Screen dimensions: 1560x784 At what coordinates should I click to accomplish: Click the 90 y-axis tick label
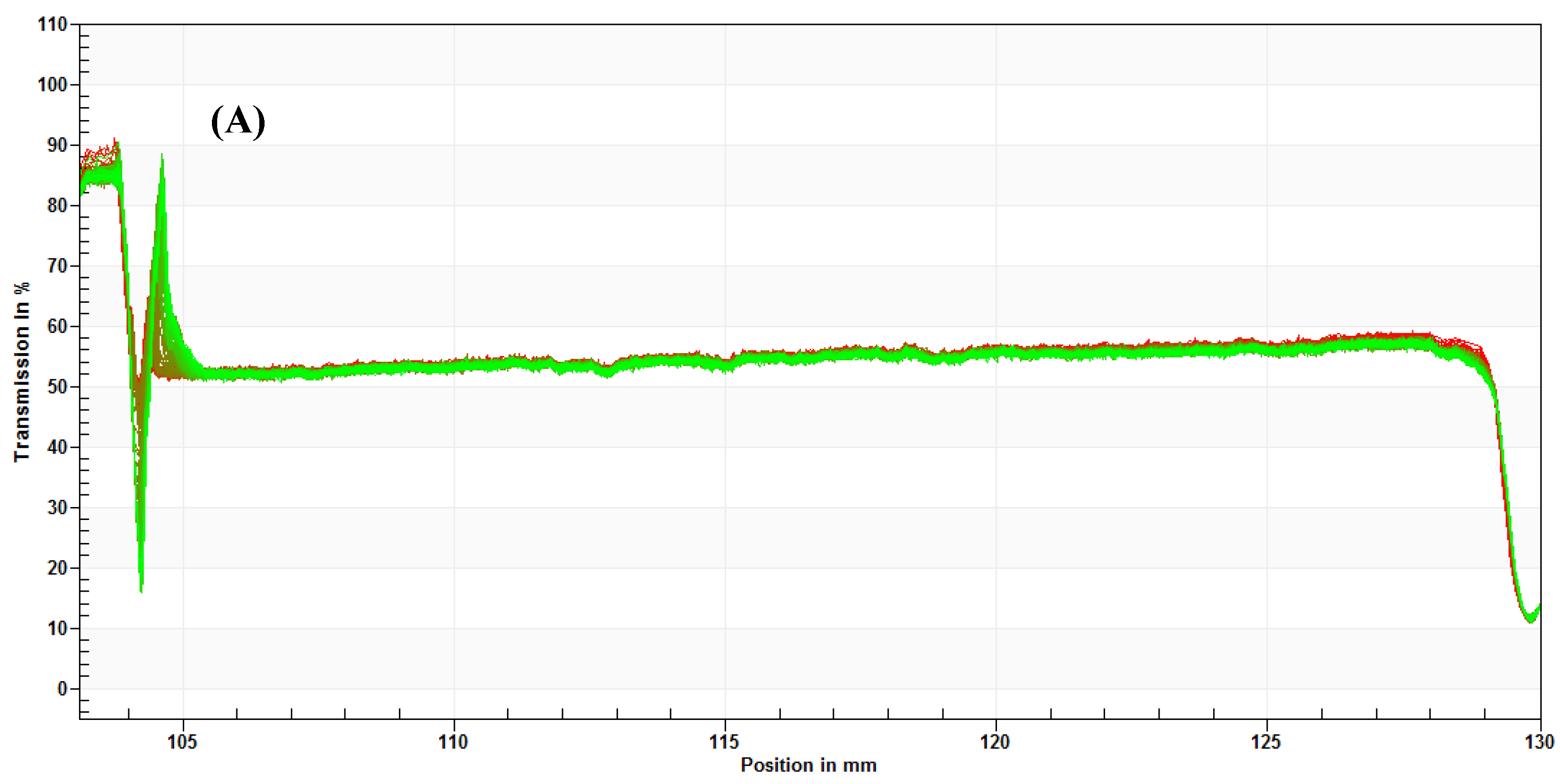56,145
